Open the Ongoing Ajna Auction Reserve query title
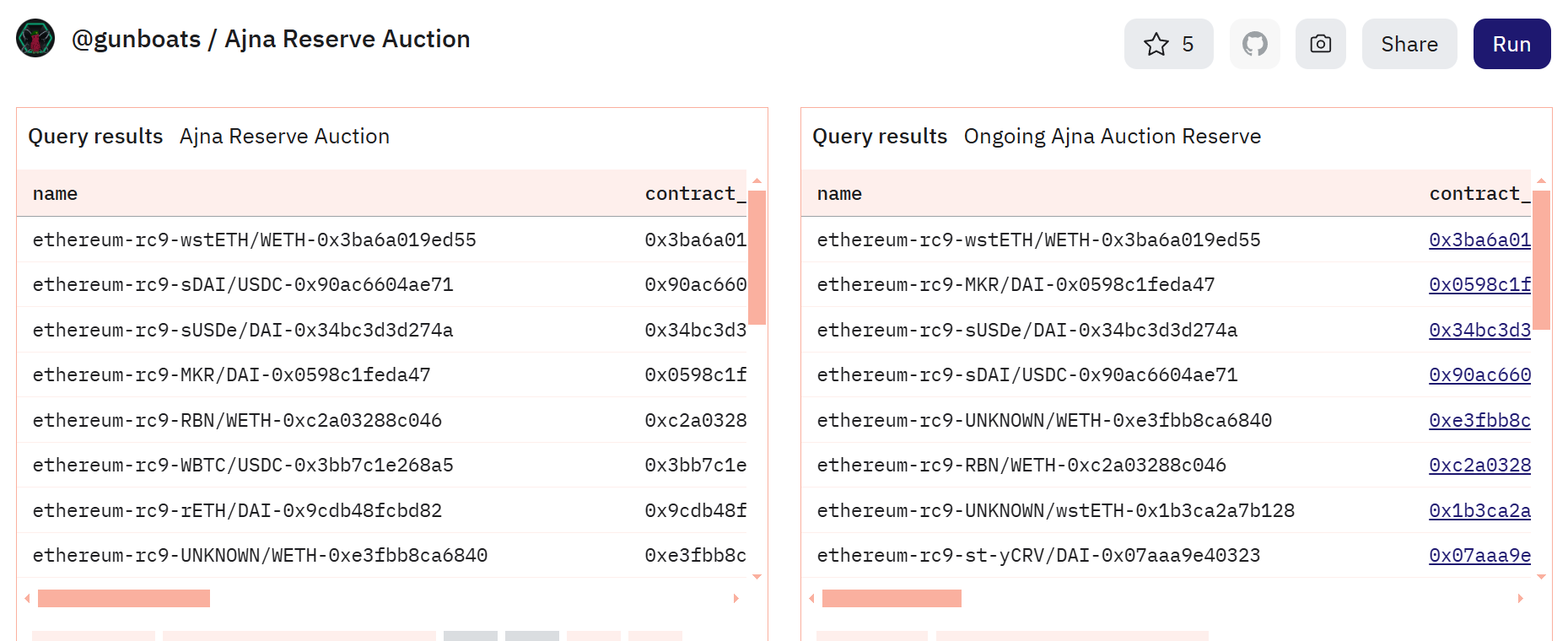1568x641 pixels. coord(1112,136)
